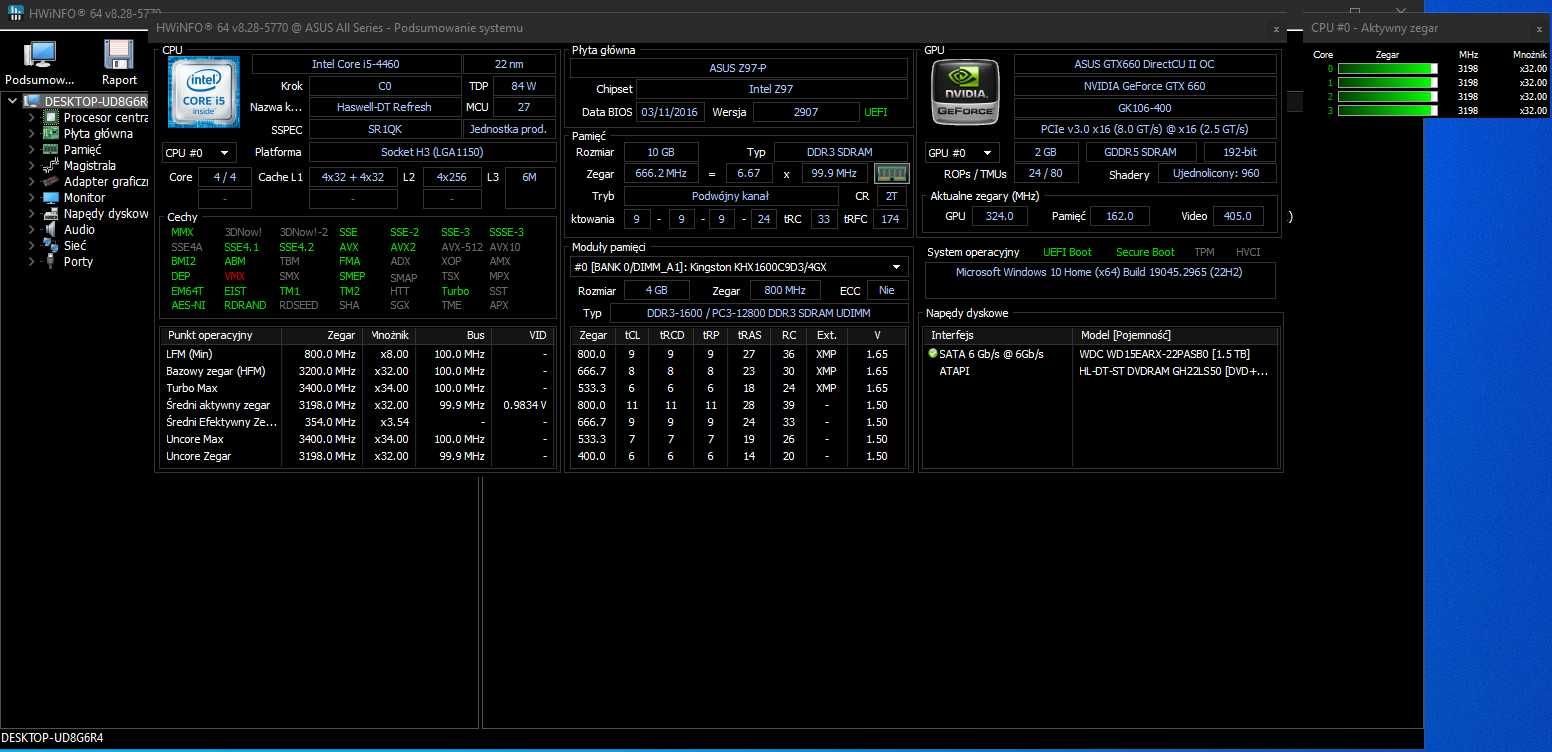Image resolution: width=1552 pixels, height=752 pixels.
Task: Select the Porty USB plug icon
Action: [x=51, y=261]
